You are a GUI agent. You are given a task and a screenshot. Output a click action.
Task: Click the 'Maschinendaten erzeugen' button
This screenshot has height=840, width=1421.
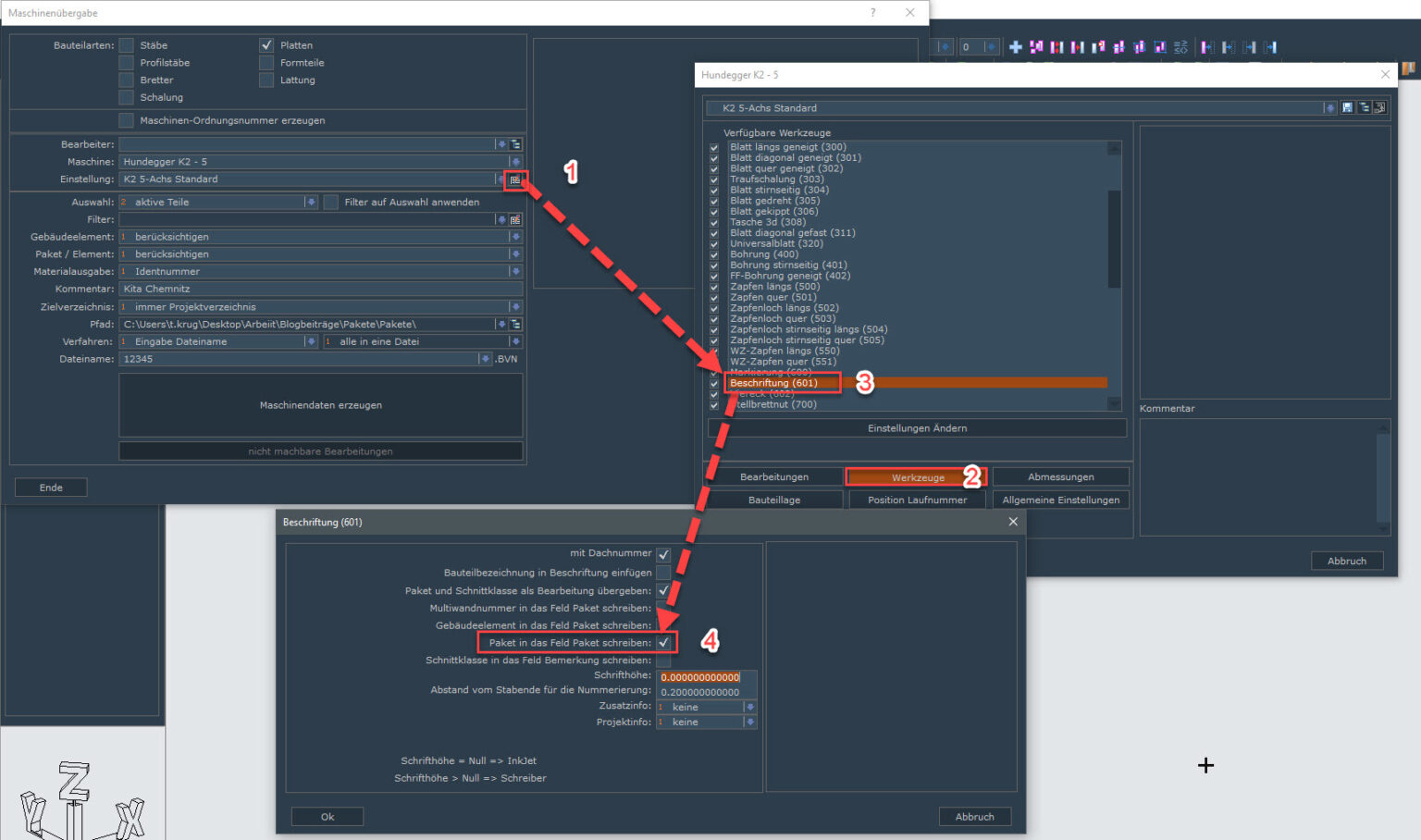coord(320,405)
